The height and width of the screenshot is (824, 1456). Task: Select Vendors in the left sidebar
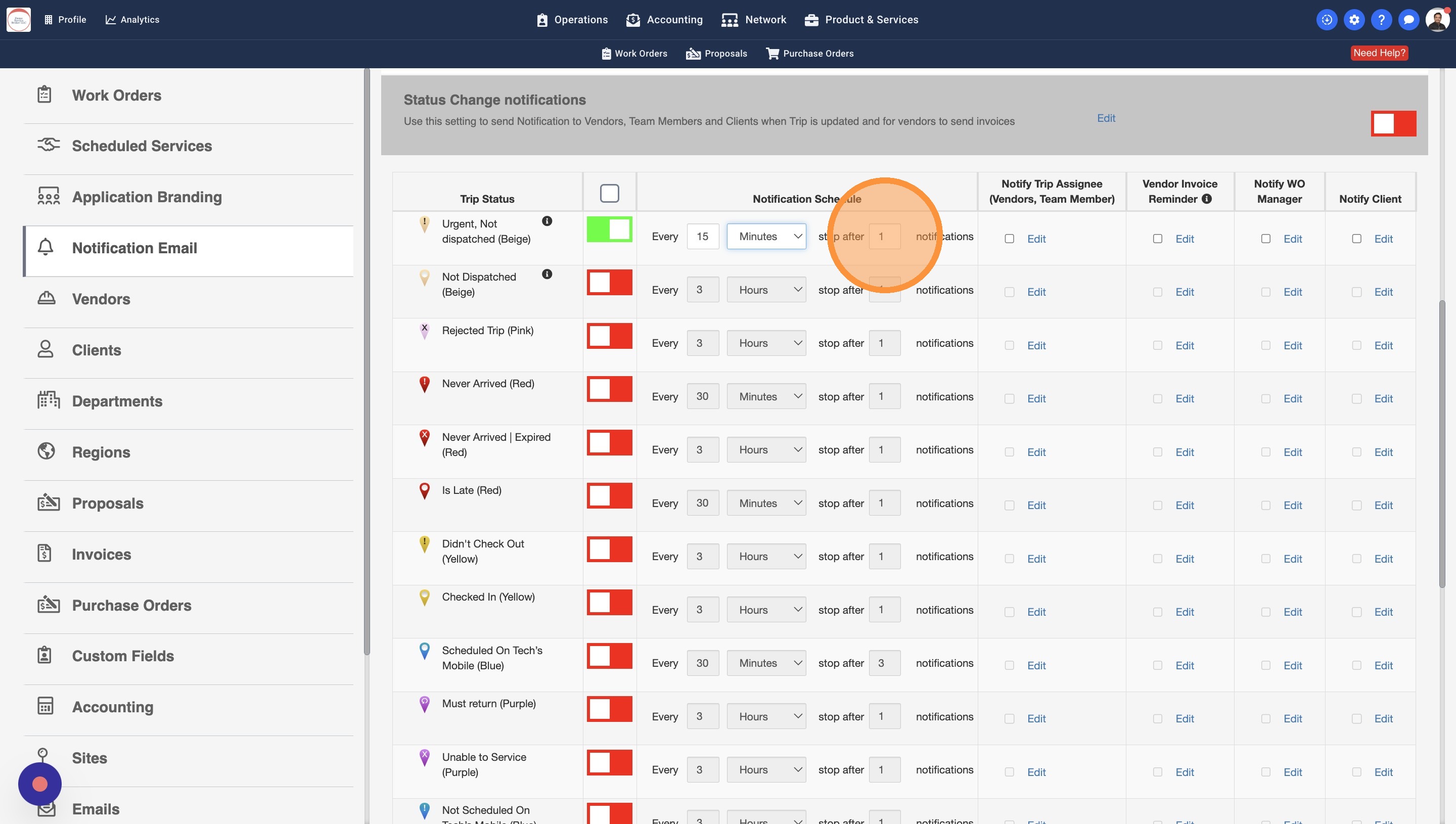pos(101,299)
